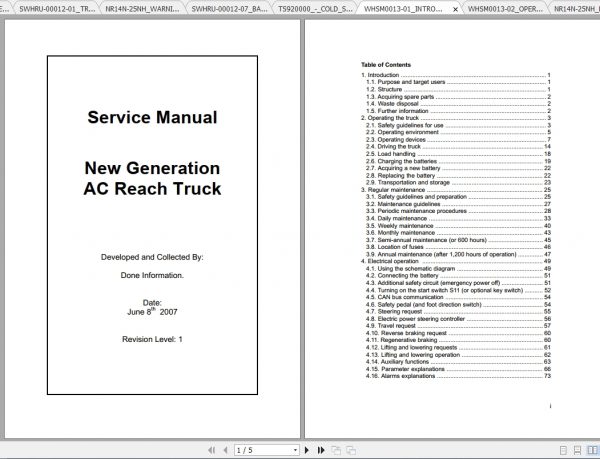Viewport: 600px width, 459px height.
Task: Click '2. Operating the truck' entry
Action: tap(455, 118)
